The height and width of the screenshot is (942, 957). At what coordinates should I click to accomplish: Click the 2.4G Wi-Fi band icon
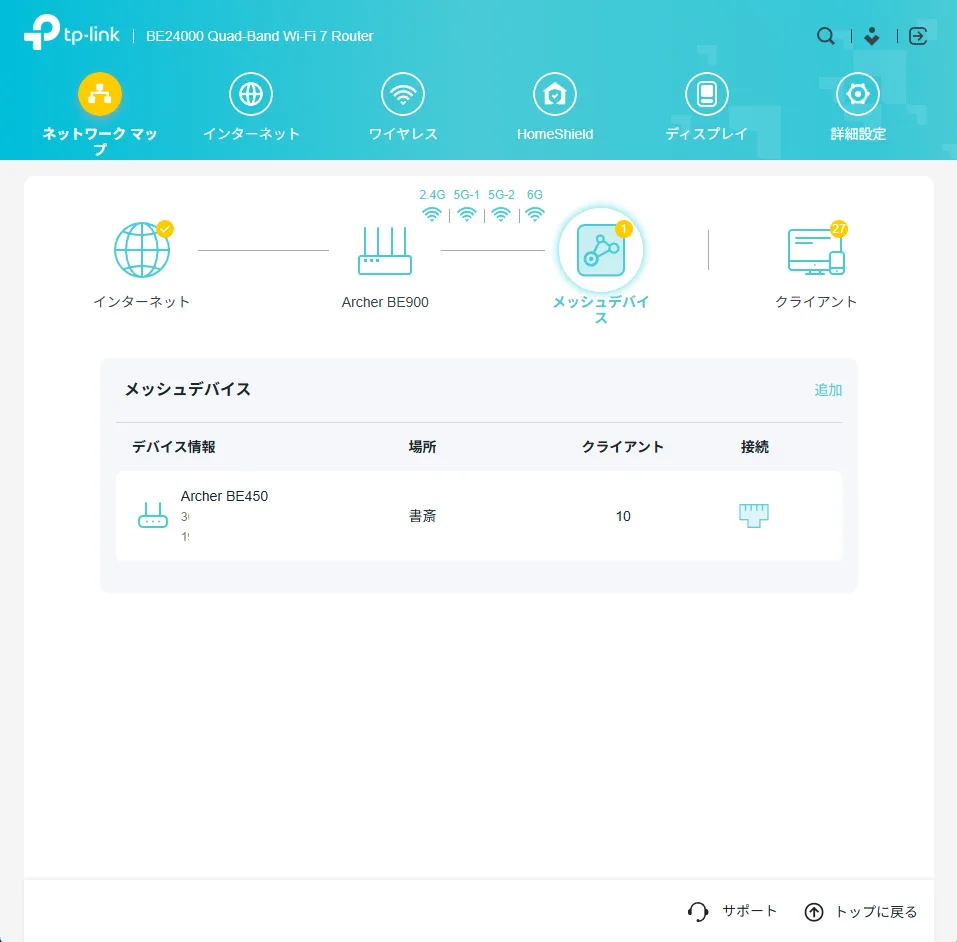coord(432,214)
